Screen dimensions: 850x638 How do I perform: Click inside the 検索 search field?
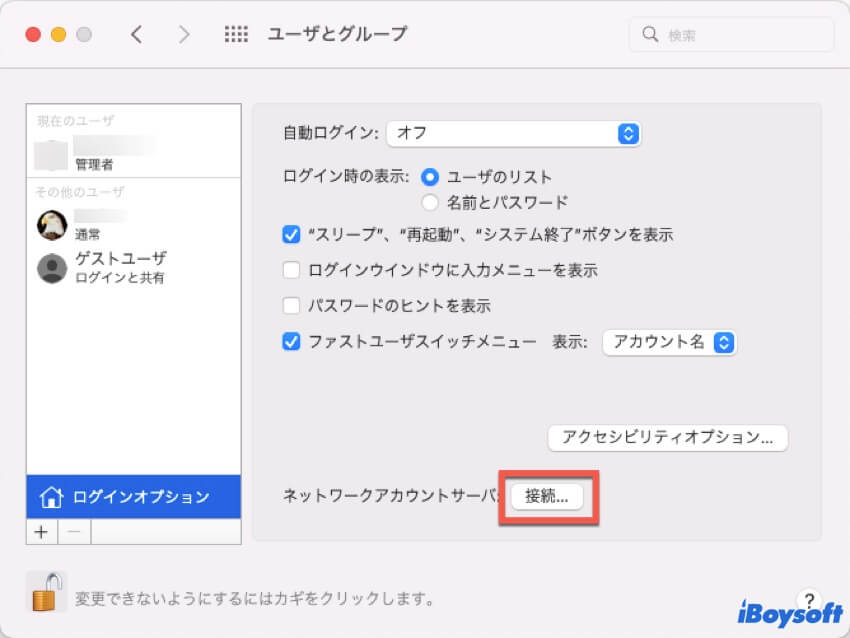click(x=729, y=33)
